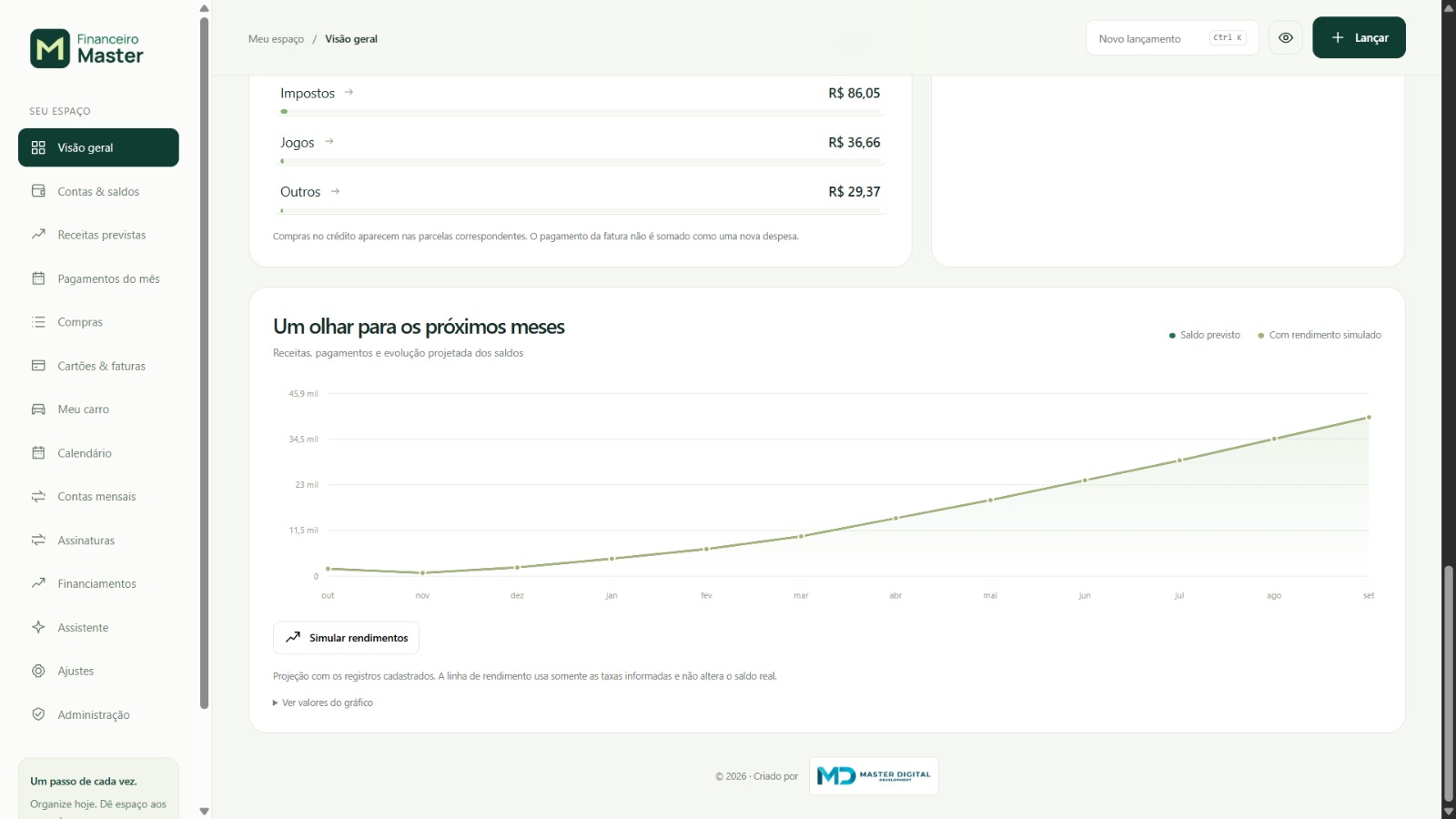1456x819 pixels.
Task: Click the set data point on chart
Action: 1369,418
